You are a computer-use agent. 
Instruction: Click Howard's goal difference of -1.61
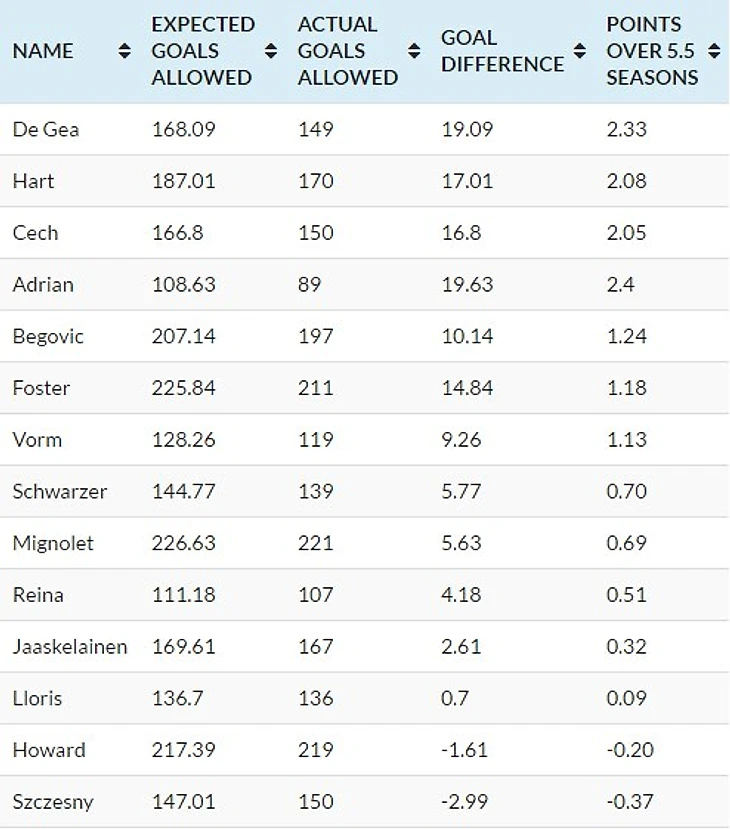click(463, 750)
